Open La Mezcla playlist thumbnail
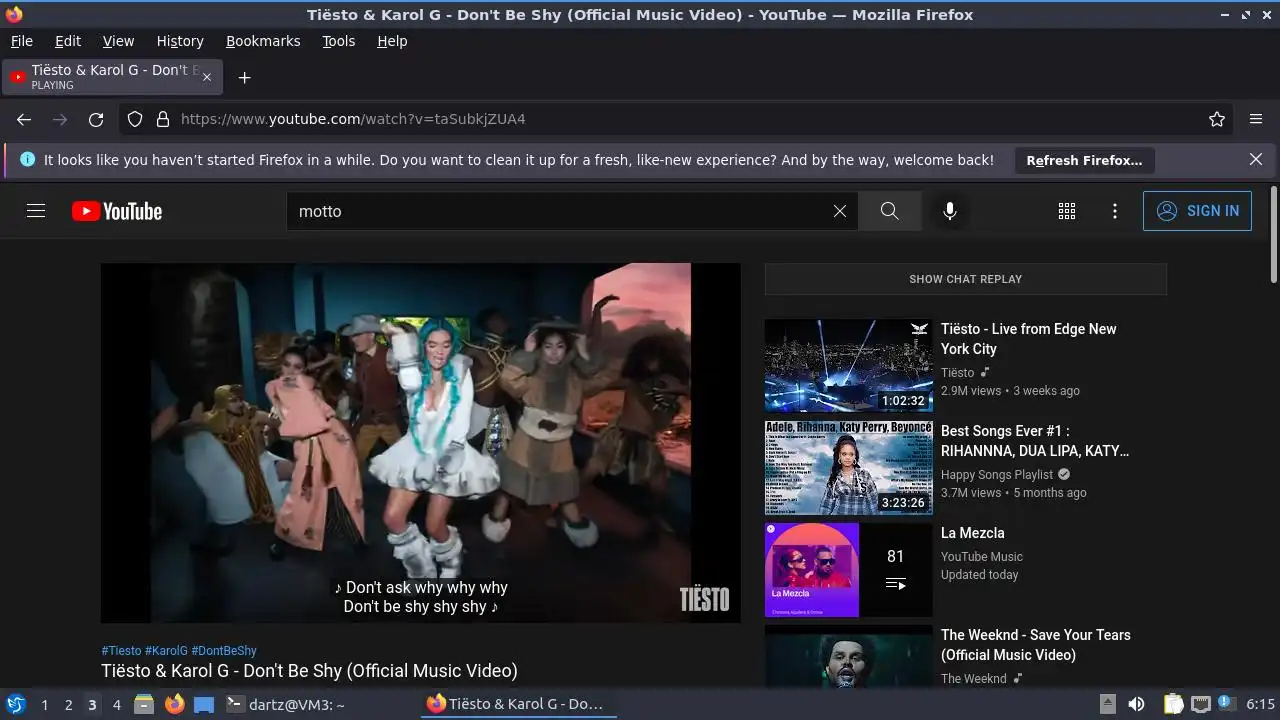 (848, 569)
